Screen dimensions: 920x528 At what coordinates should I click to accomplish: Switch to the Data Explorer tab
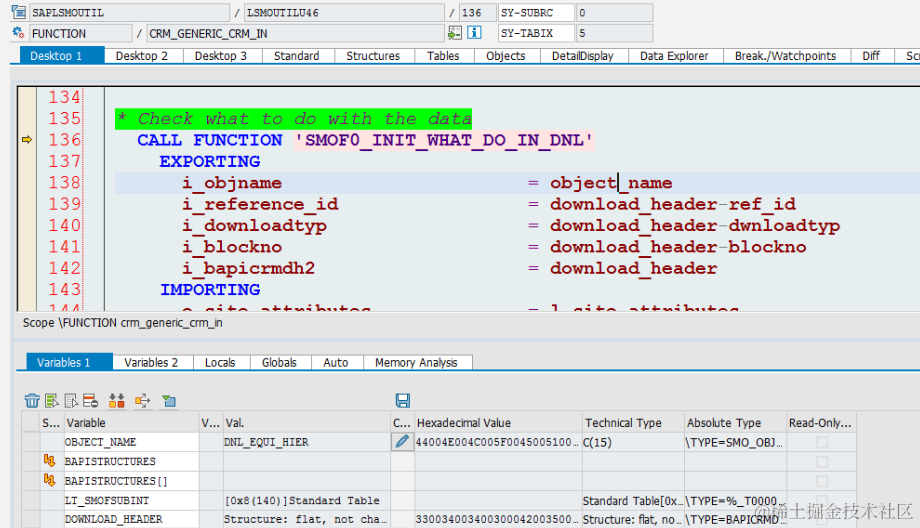pos(674,56)
